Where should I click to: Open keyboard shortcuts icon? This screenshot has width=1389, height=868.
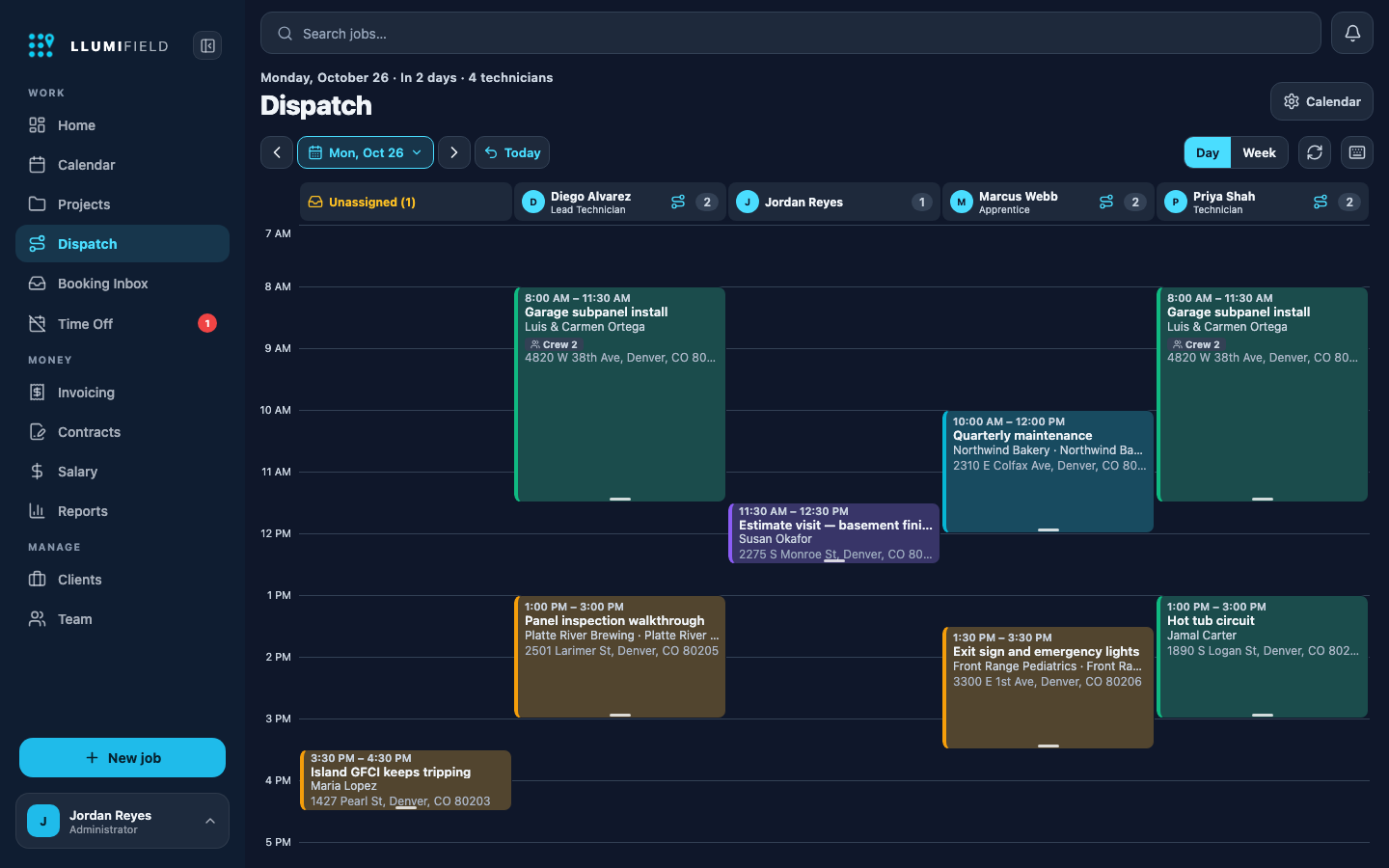tap(1357, 152)
